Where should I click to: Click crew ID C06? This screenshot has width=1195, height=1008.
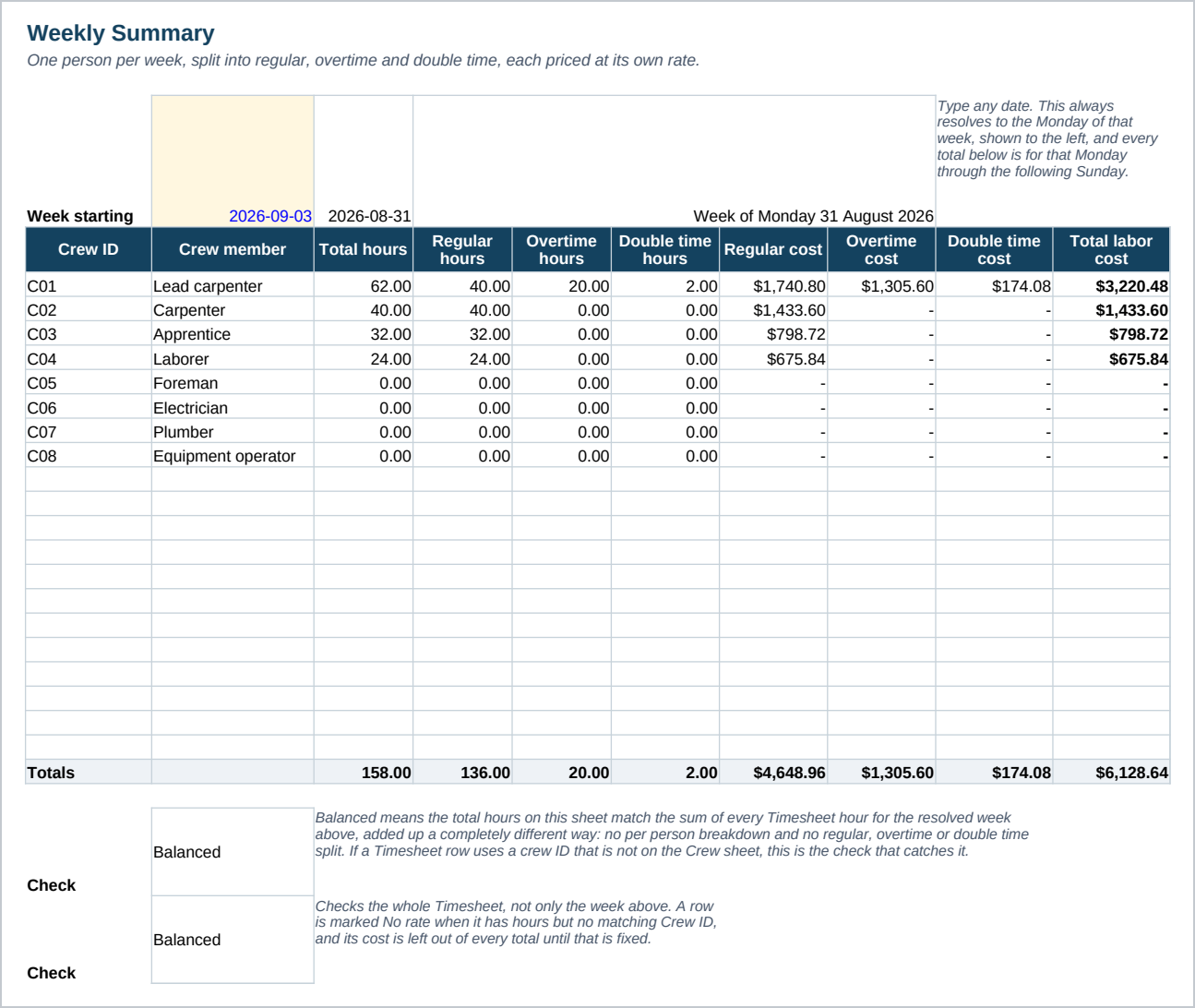point(89,408)
